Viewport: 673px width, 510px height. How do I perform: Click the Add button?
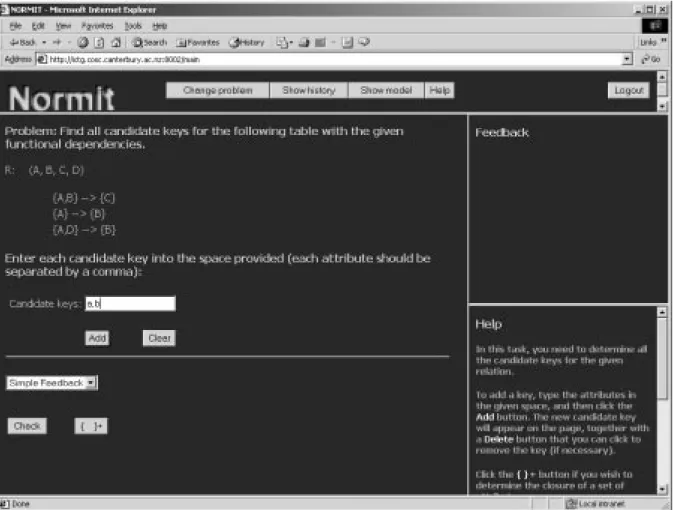(97, 338)
